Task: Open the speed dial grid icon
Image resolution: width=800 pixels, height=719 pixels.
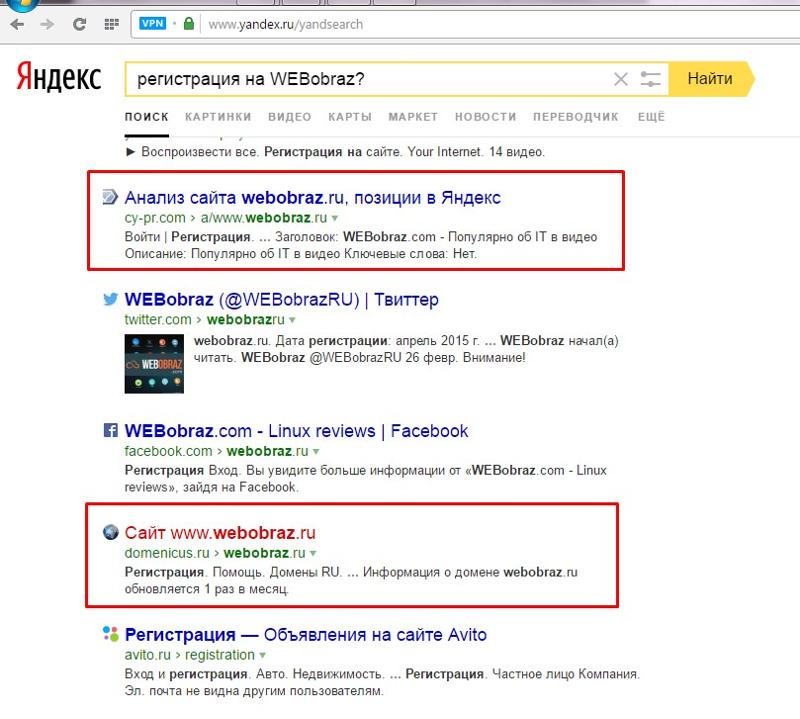Action: pyautogui.click(x=111, y=24)
